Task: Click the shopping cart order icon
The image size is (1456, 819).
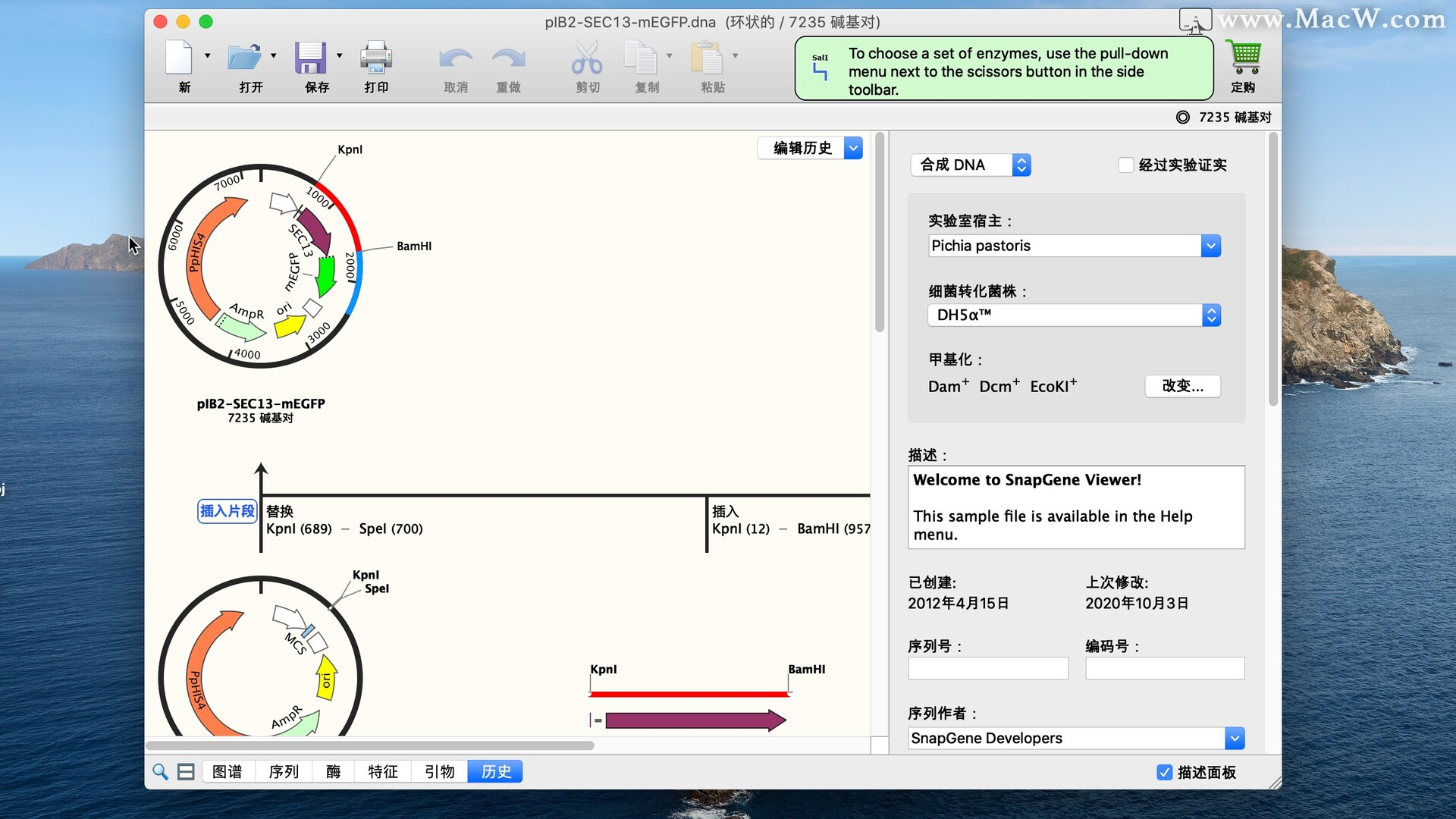Action: [x=1244, y=58]
